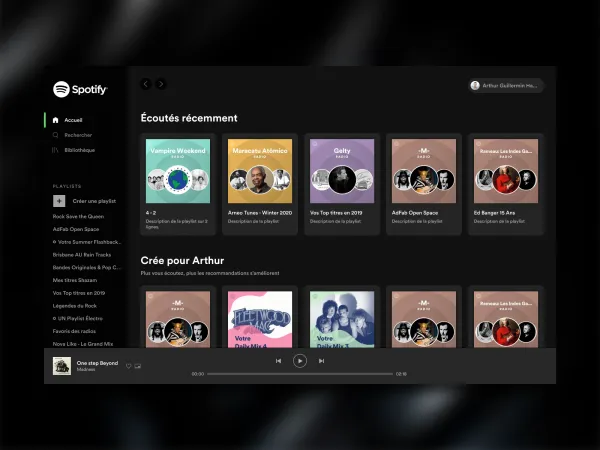Click the artist name Madness

[x=86, y=370]
